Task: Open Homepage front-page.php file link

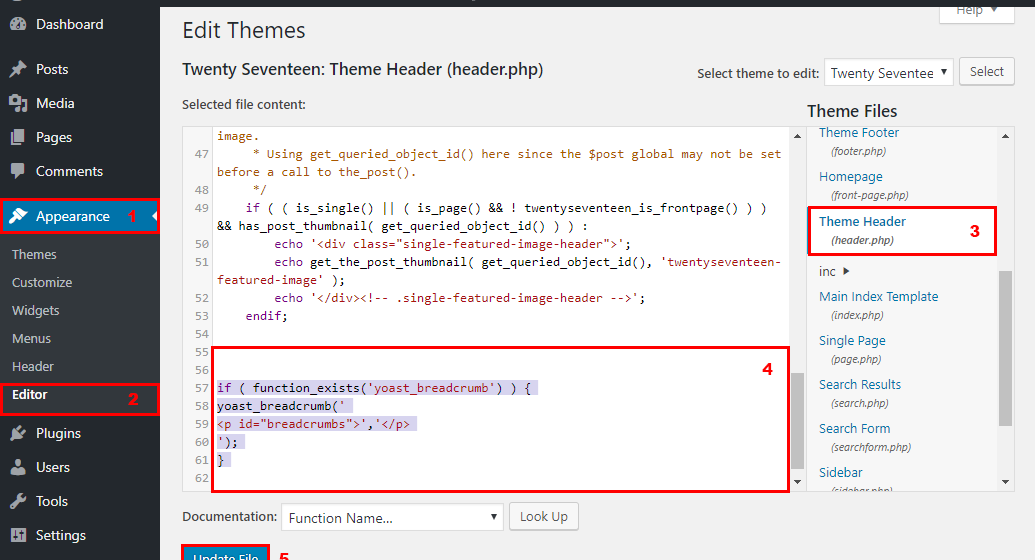Action: (850, 177)
